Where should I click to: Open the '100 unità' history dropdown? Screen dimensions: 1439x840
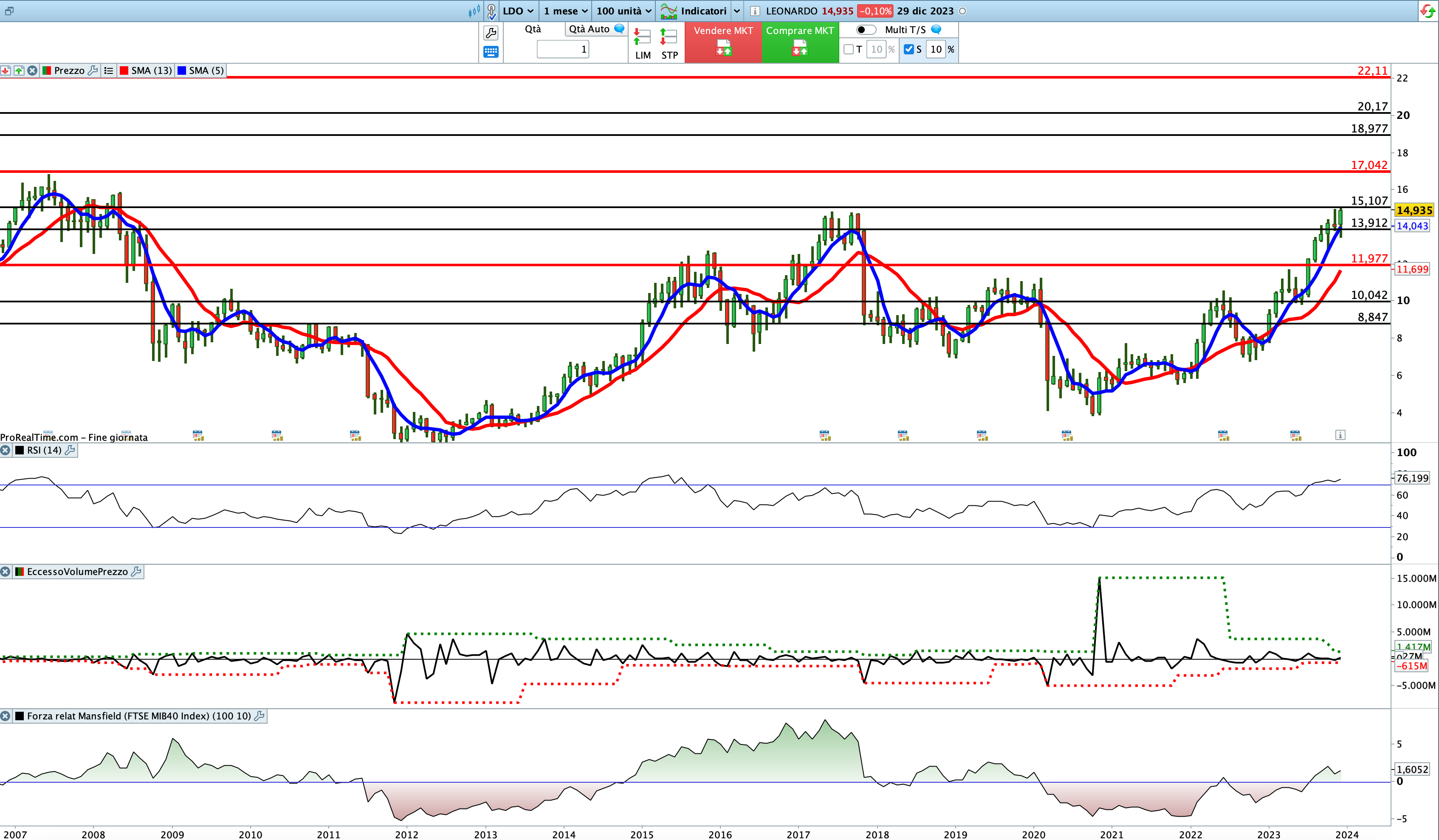coord(624,11)
